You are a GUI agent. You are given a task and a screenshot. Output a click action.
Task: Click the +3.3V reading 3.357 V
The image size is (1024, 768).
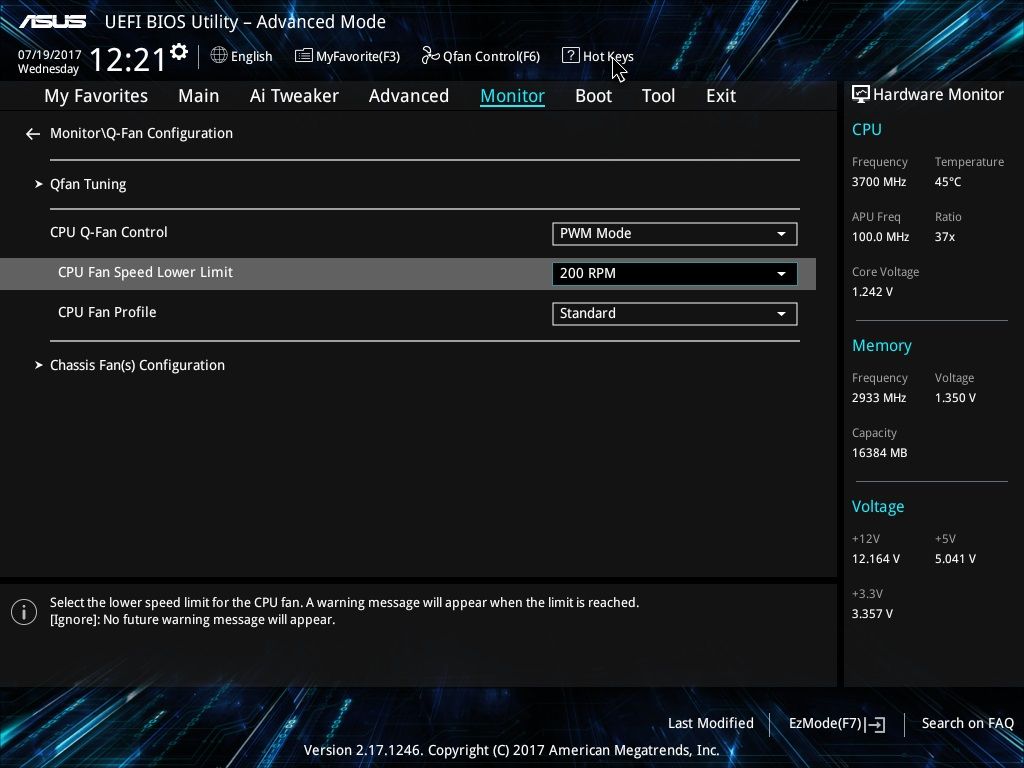coord(872,614)
